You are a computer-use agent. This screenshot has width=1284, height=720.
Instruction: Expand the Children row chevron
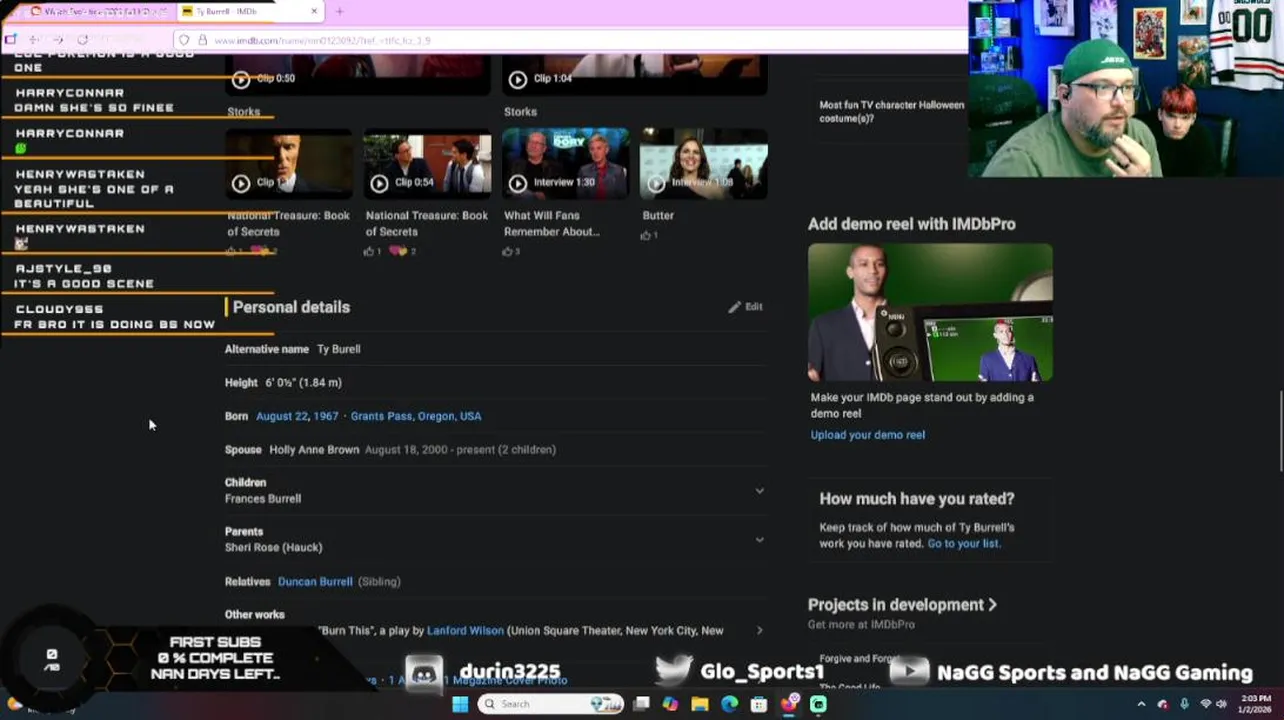[x=759, y=491]
